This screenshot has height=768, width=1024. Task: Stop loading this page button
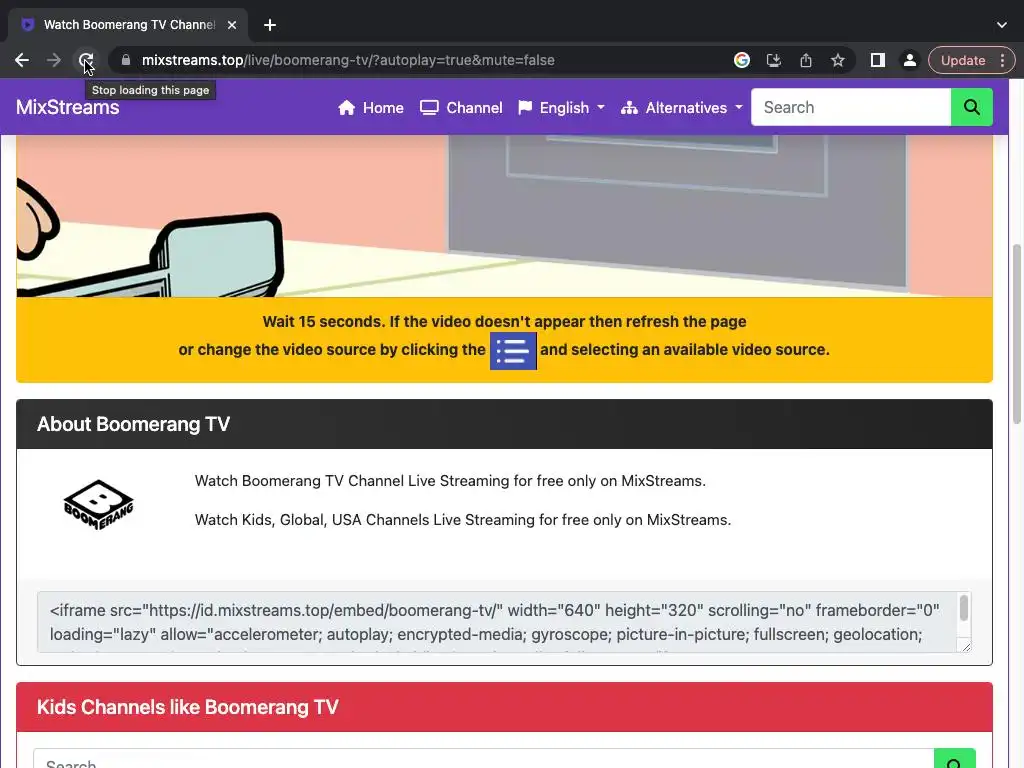(x=86, y=60)
